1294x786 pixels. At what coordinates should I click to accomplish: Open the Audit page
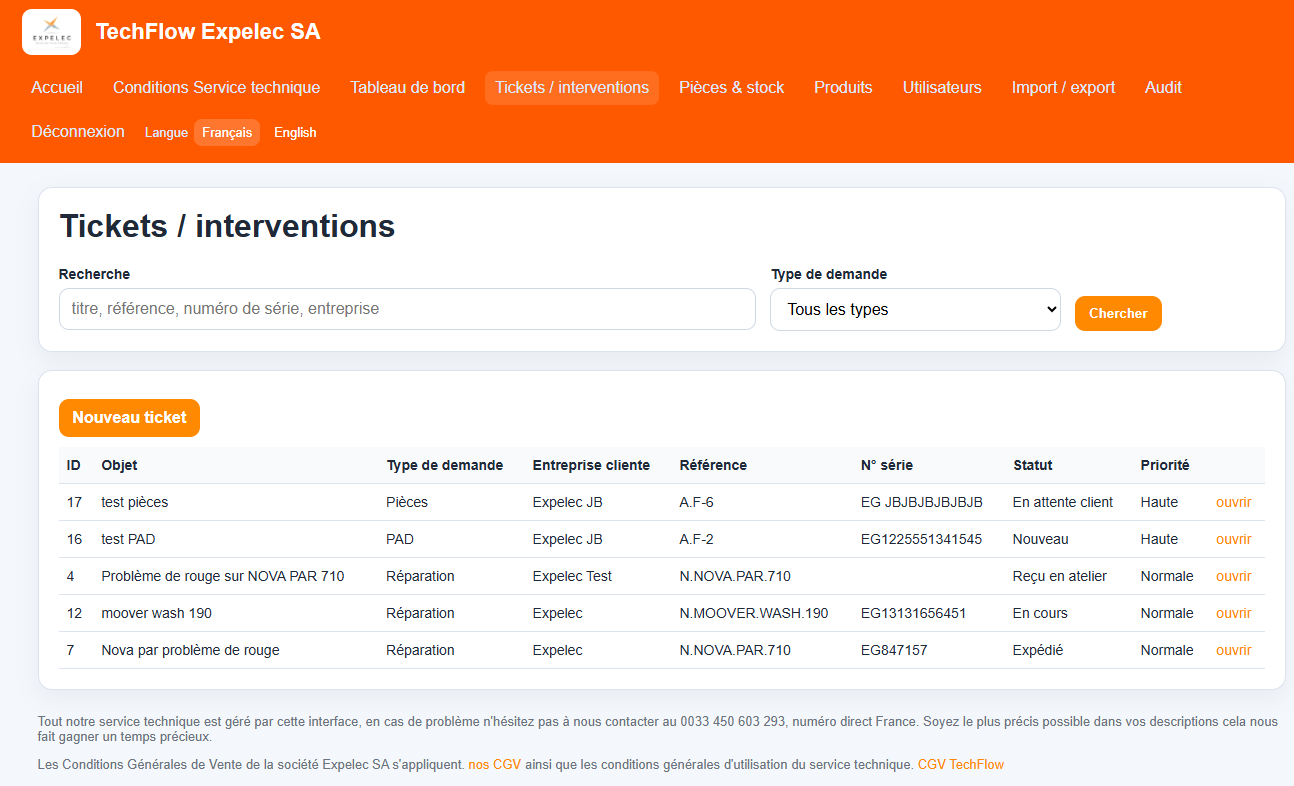pyautogui.click(x=1163, y=88)
